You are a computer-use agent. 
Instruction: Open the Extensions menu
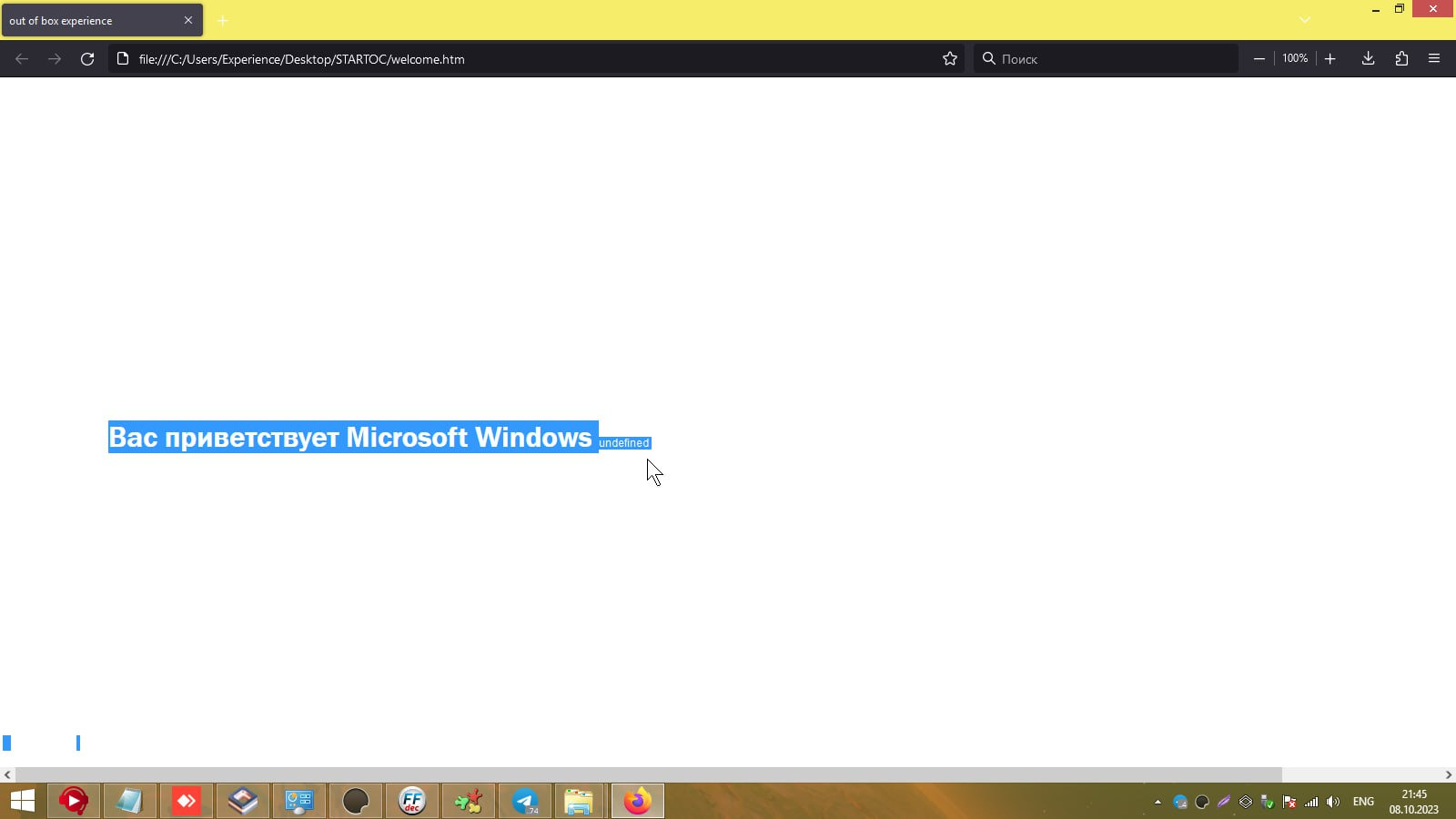click(1401, 59)
